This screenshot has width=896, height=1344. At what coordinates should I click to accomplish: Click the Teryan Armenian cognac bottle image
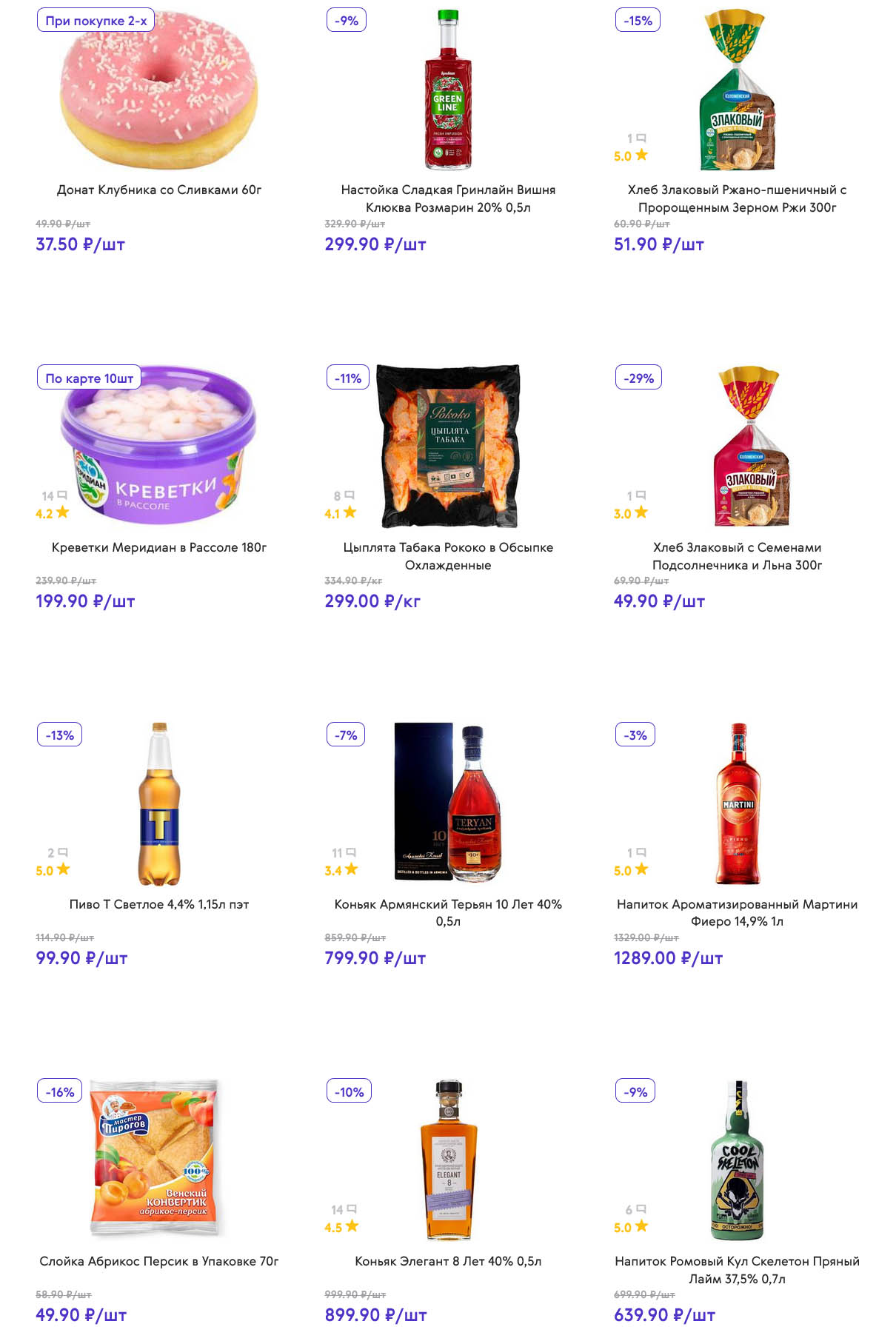448,803
